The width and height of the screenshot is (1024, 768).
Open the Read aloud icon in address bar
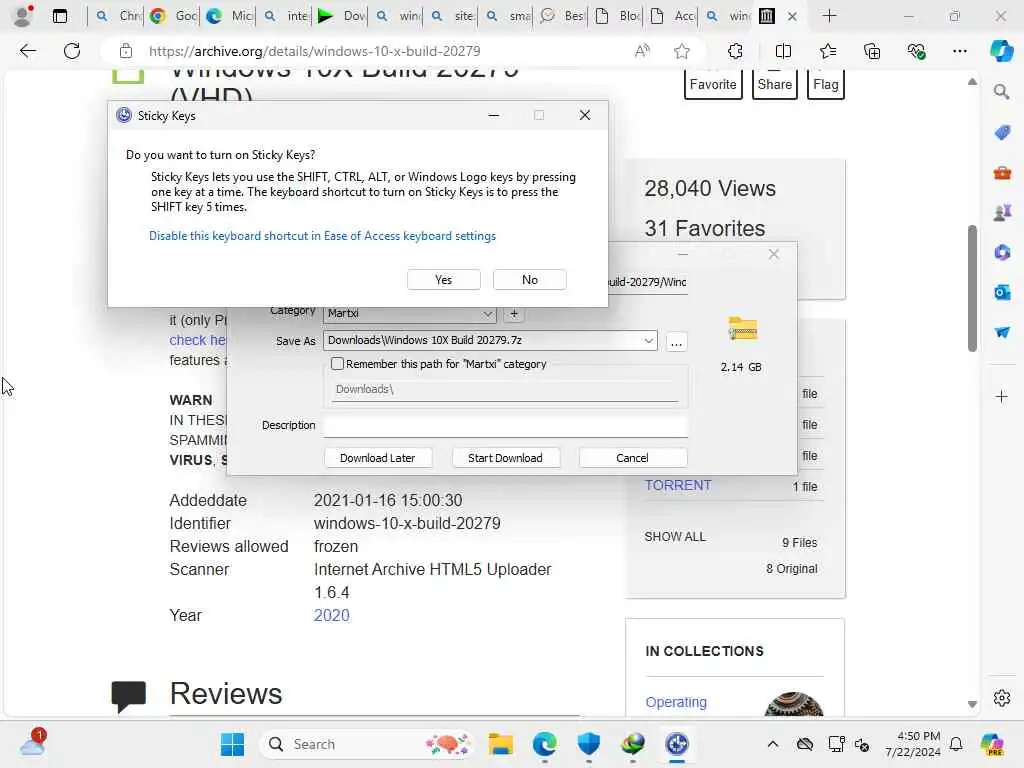pos(643,51)
